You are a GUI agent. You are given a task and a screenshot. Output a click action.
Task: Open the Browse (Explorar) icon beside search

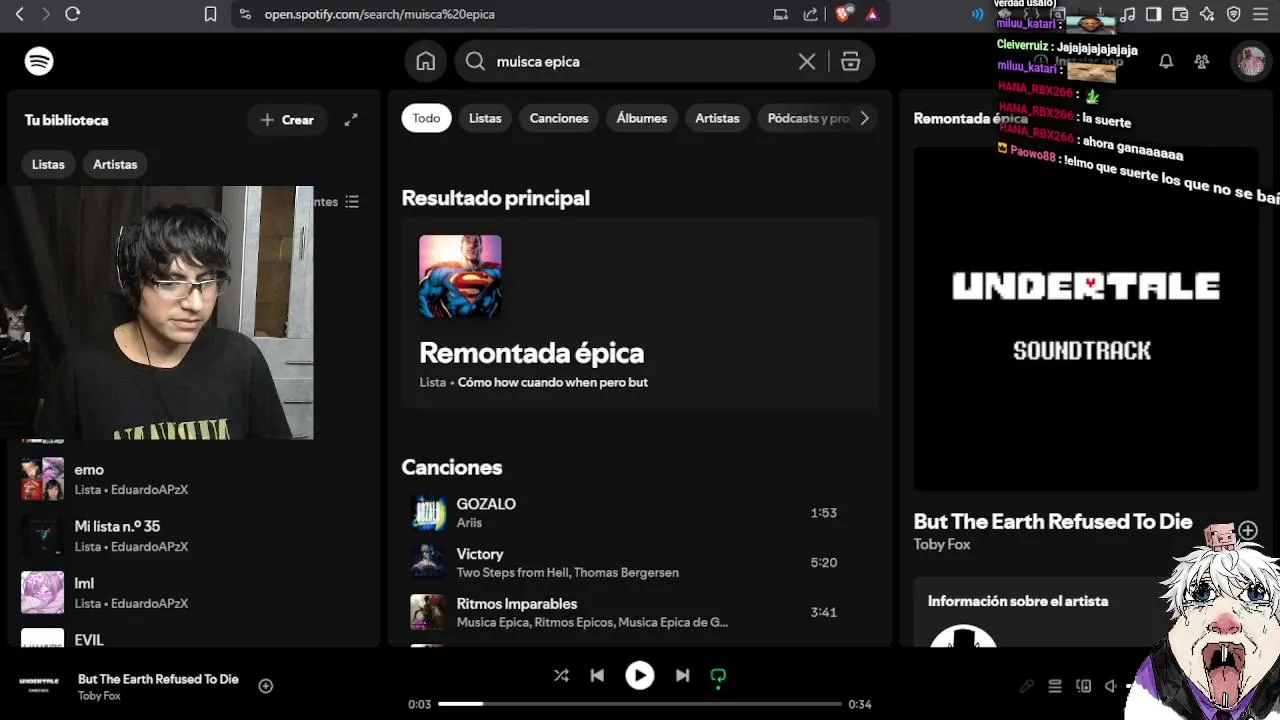[x=851, y=61]
